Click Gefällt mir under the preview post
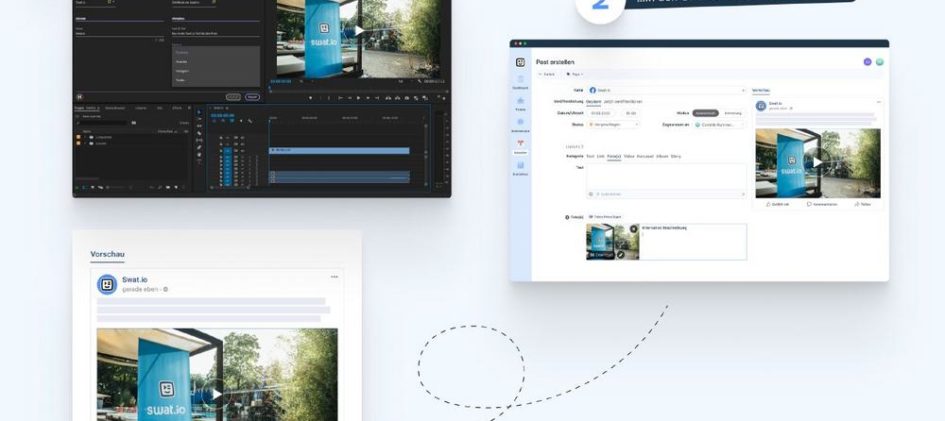This screenshot has height=421, width=945. tap(777, 204)
